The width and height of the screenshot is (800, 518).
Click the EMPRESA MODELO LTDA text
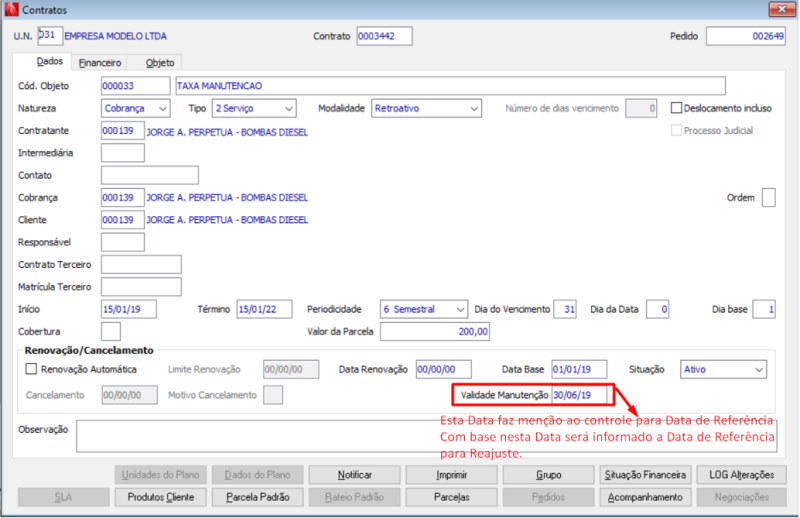tap(115, 36)
